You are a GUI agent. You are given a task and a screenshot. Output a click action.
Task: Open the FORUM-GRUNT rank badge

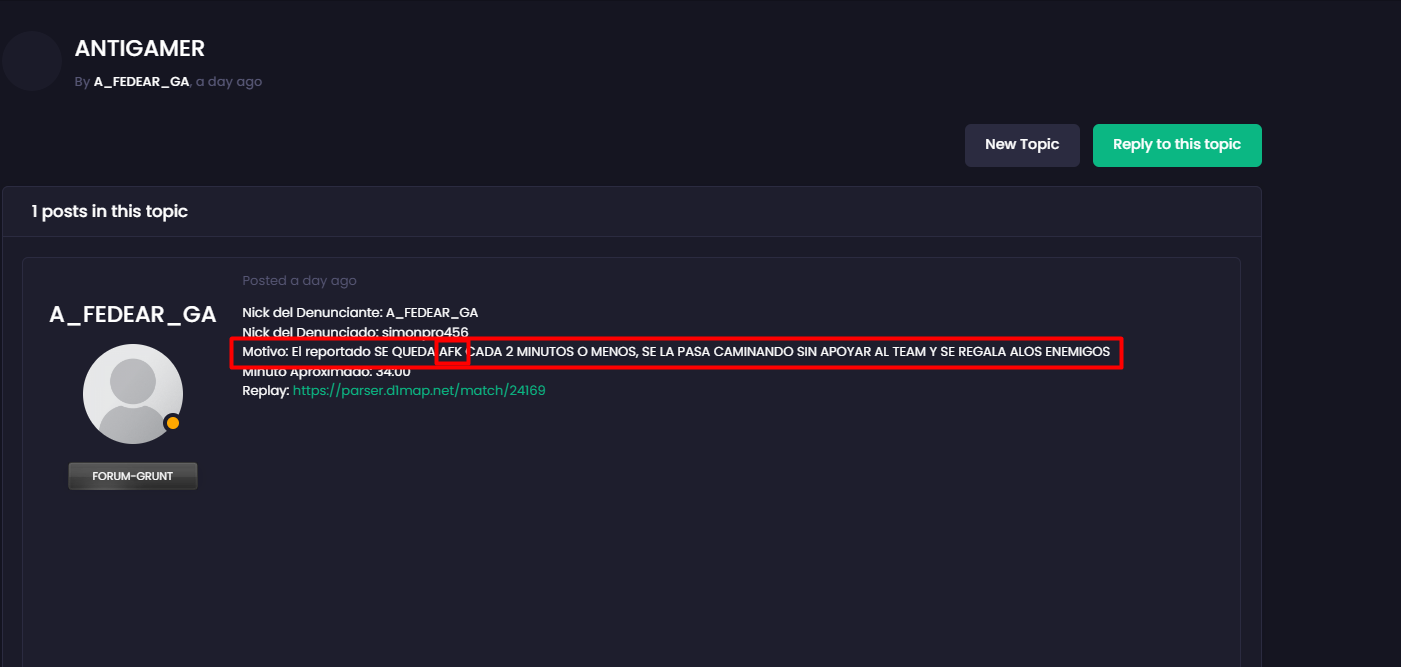pyautogui.click(x=133, y=476)
